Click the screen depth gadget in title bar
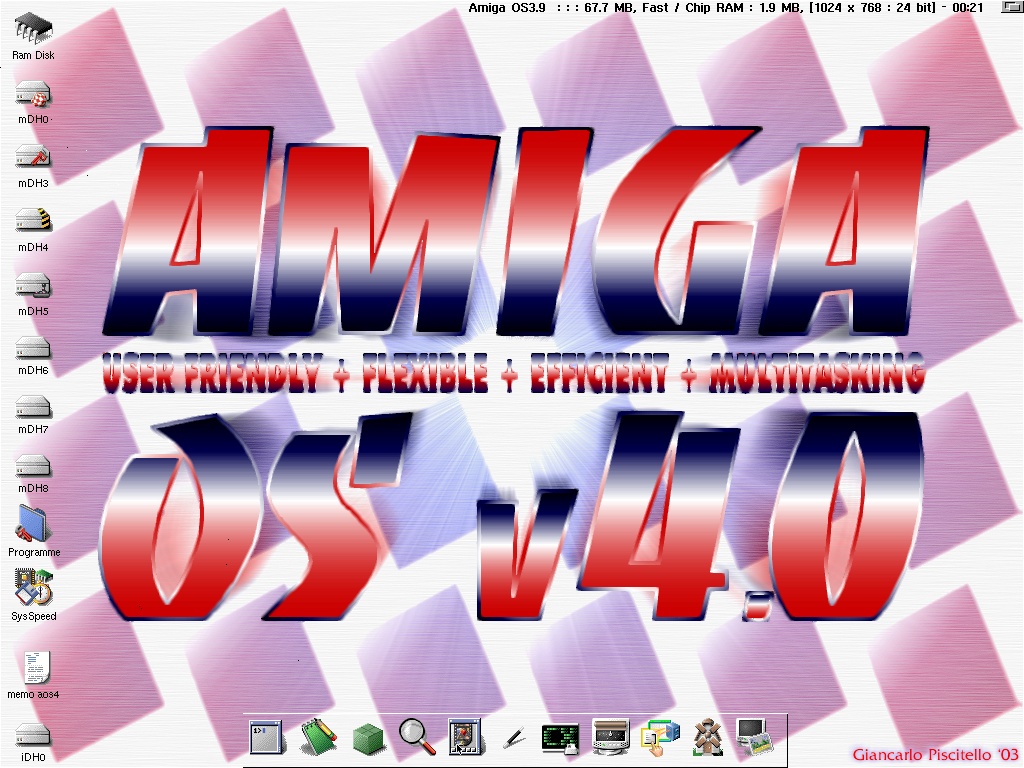The image size is (1024, 768). pyautogui.click(x=1007, y=7)
